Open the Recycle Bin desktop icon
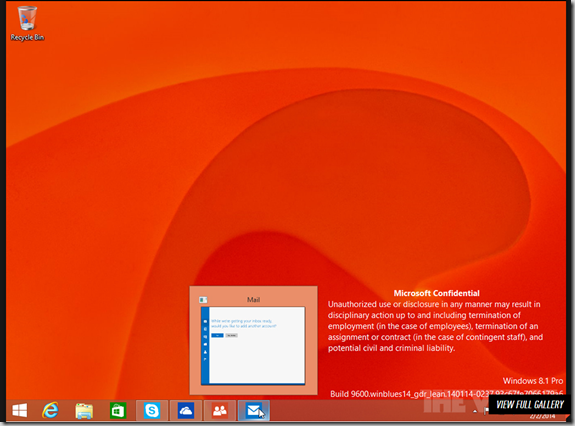 [x=27, y=23]
